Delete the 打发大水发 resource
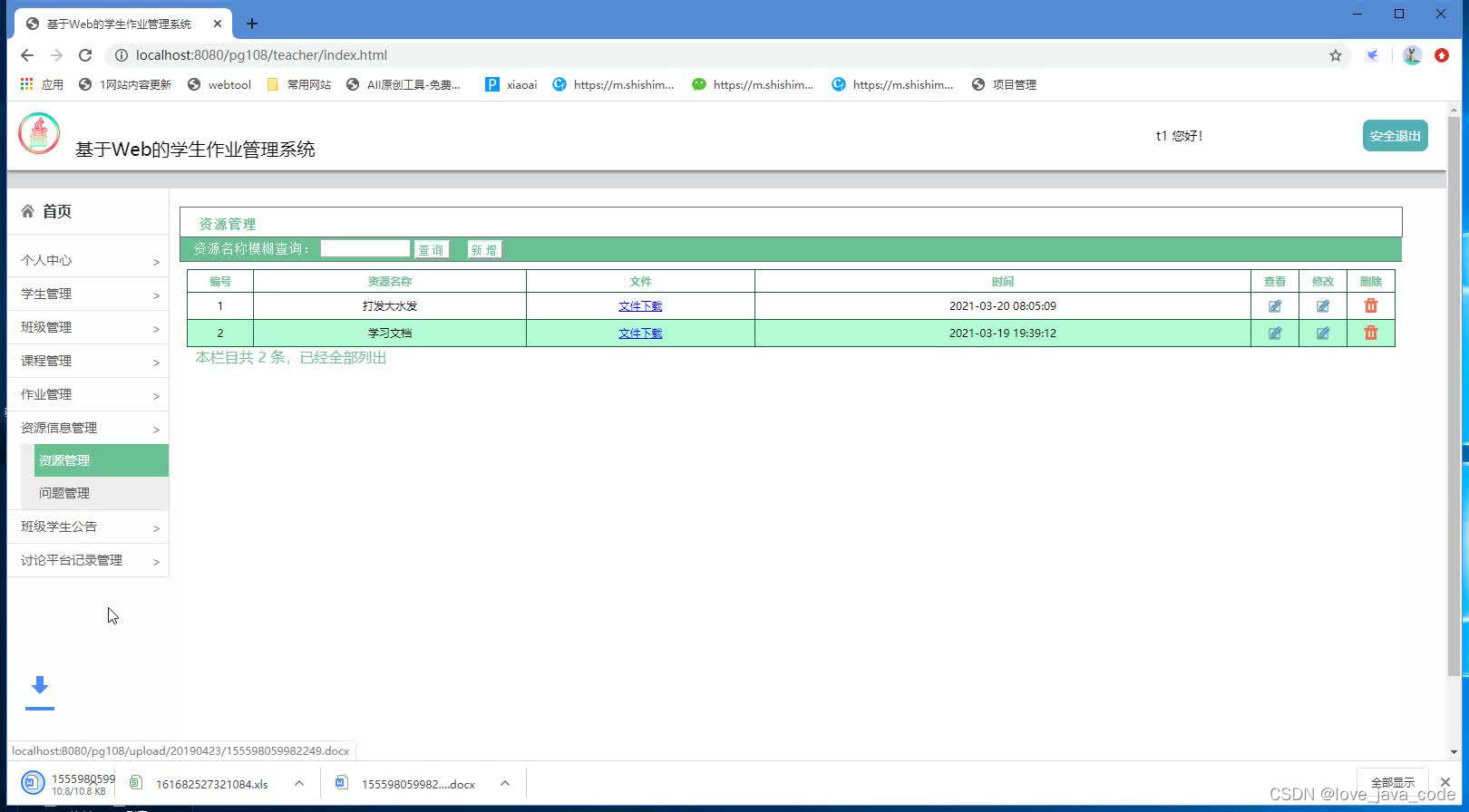1469x812 pixels. point(1370,306)
